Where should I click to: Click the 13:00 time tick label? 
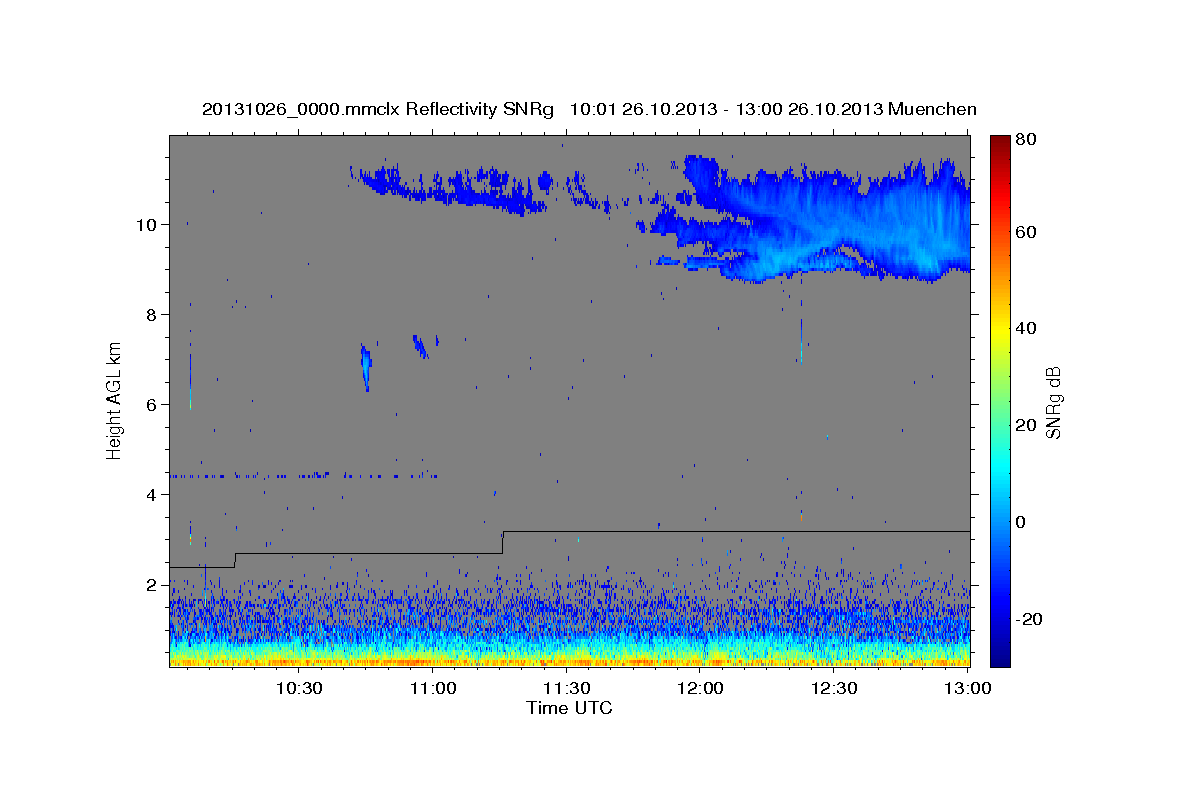(x=969, y=688)
